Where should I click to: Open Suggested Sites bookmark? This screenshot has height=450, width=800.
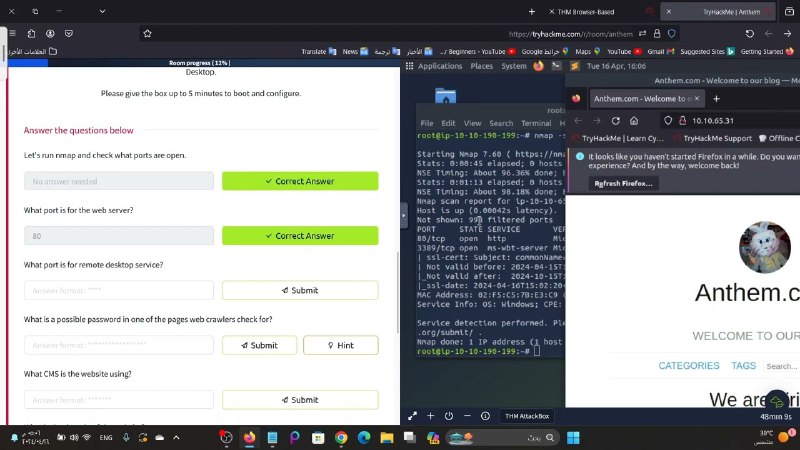coord(708,52)
